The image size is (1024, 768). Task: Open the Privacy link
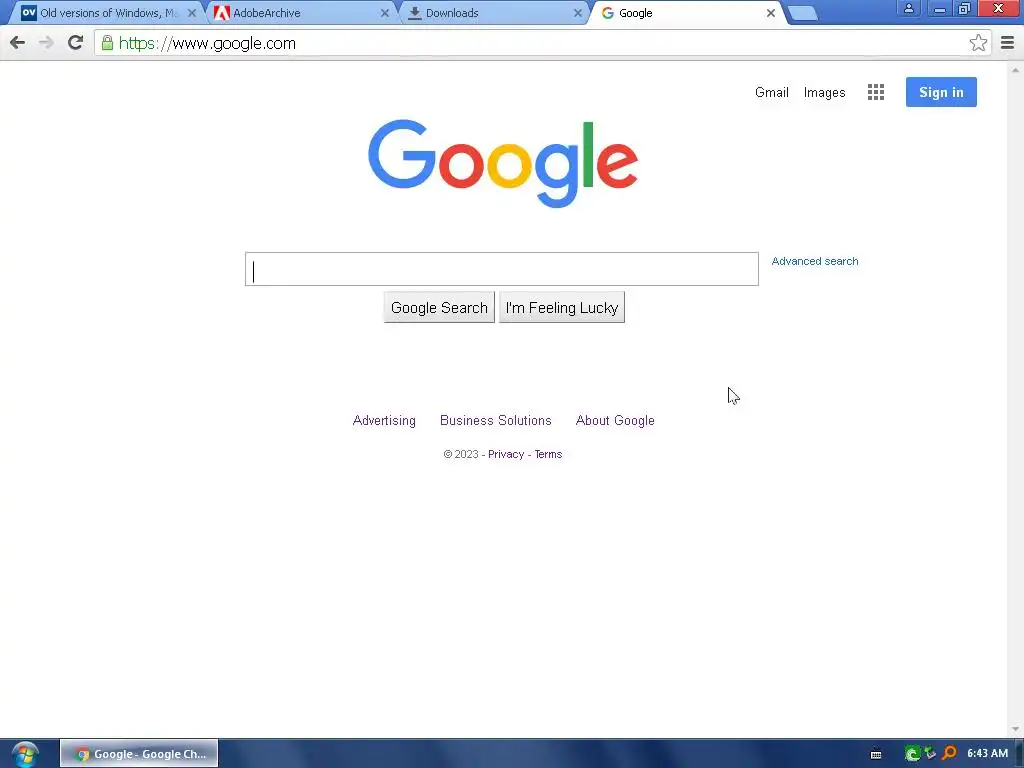coord(506,455)
